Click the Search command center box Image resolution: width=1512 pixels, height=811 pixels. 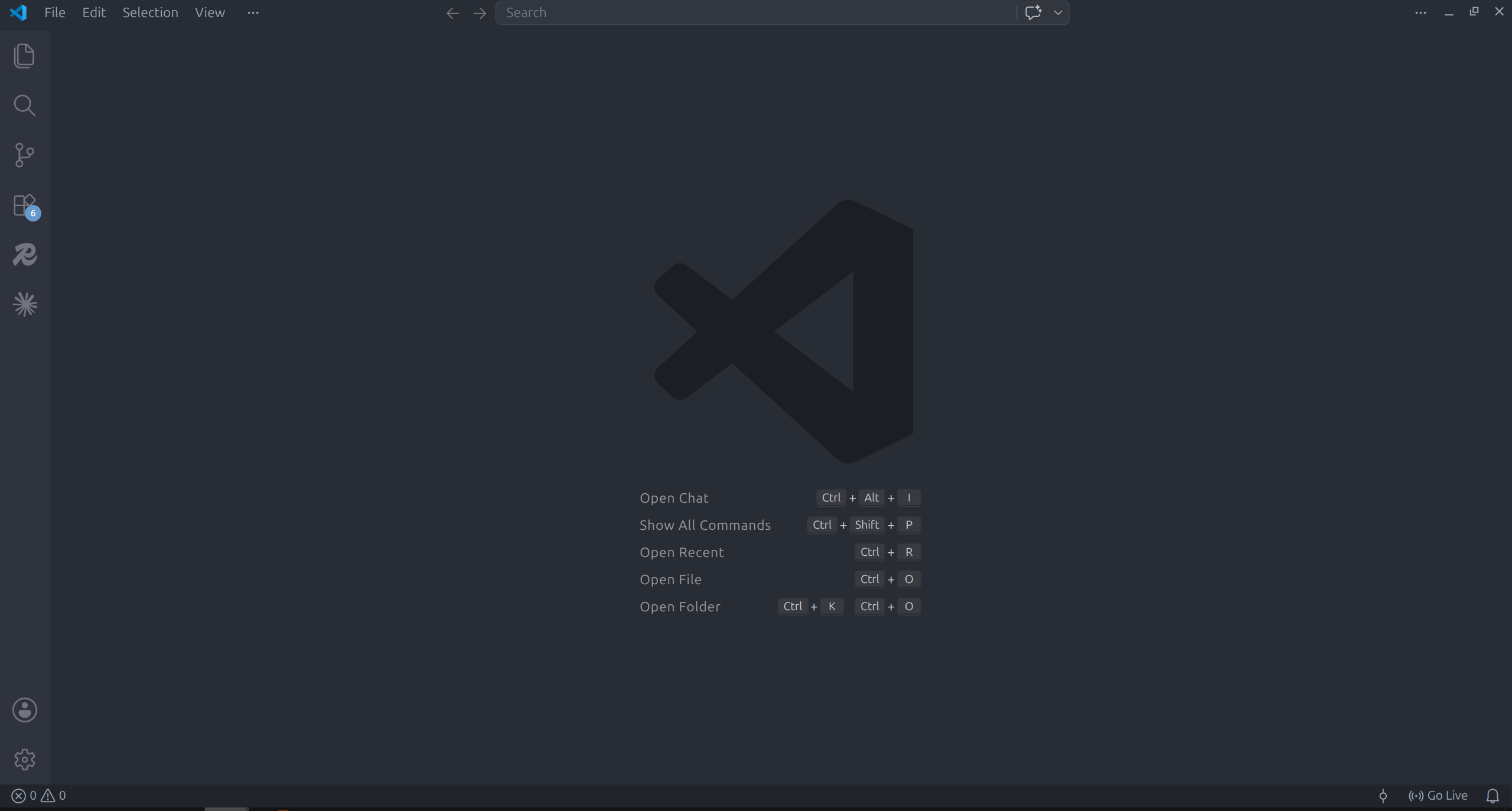756,12
